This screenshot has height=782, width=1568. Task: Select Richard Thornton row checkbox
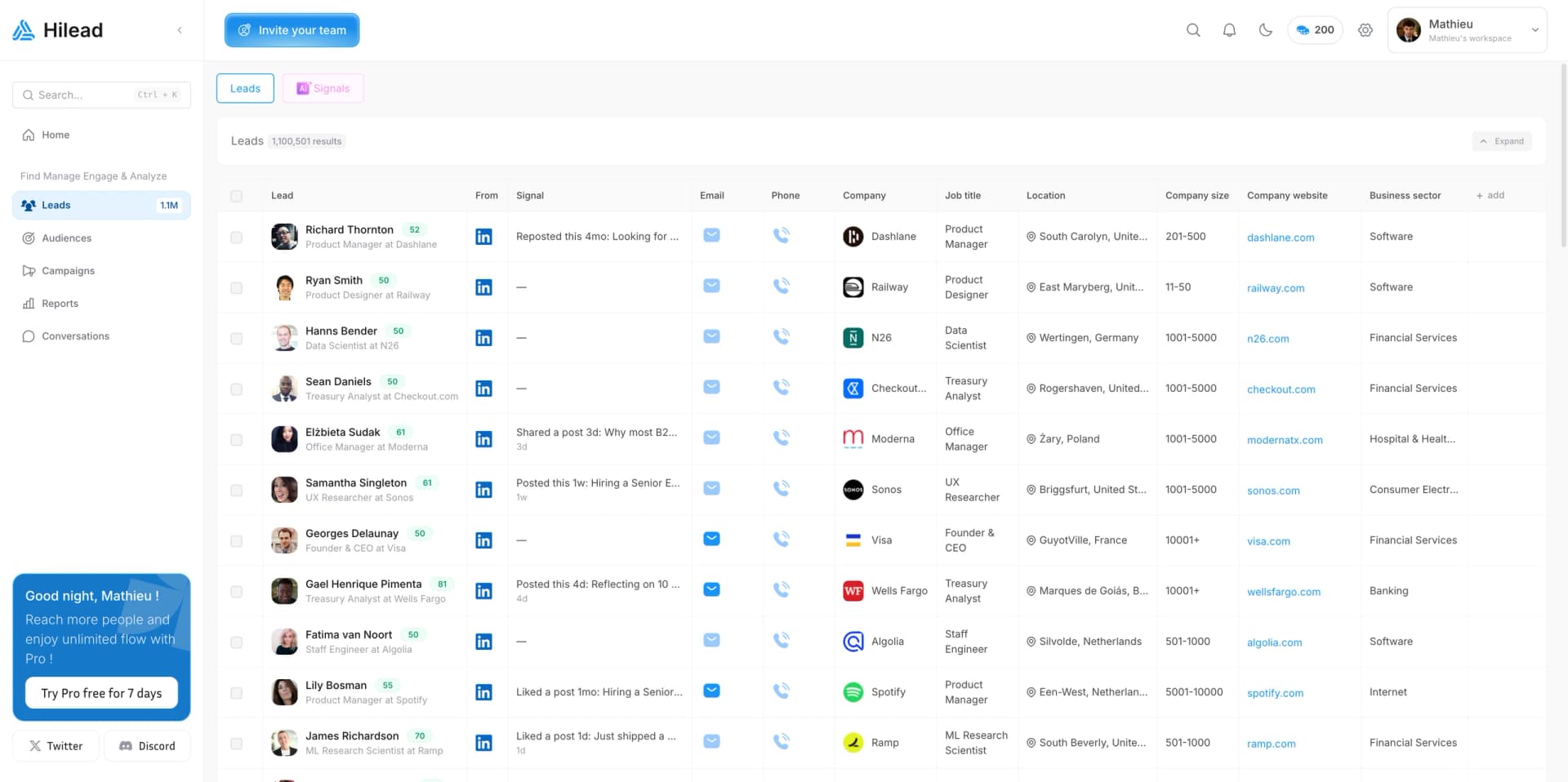(x=236, y=238)
